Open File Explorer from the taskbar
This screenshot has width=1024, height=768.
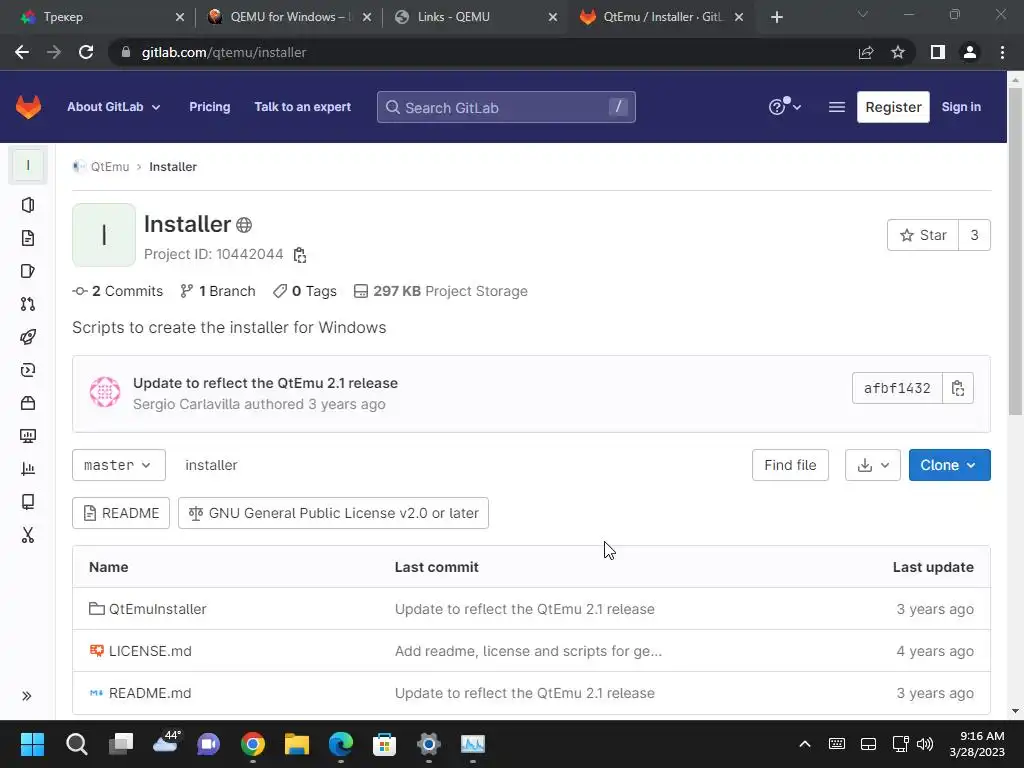[x=296, y=744]
